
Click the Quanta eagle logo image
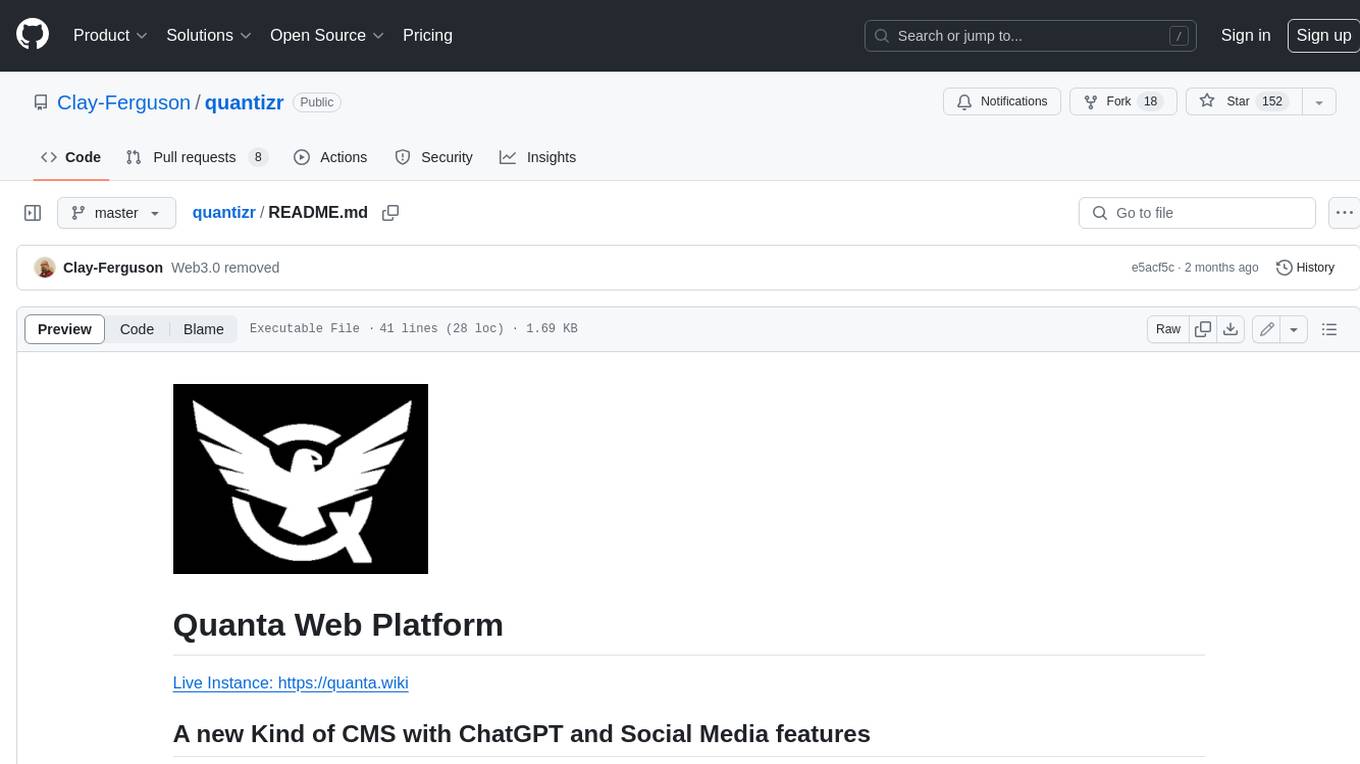pyautogui.click(x=300, y=479)
